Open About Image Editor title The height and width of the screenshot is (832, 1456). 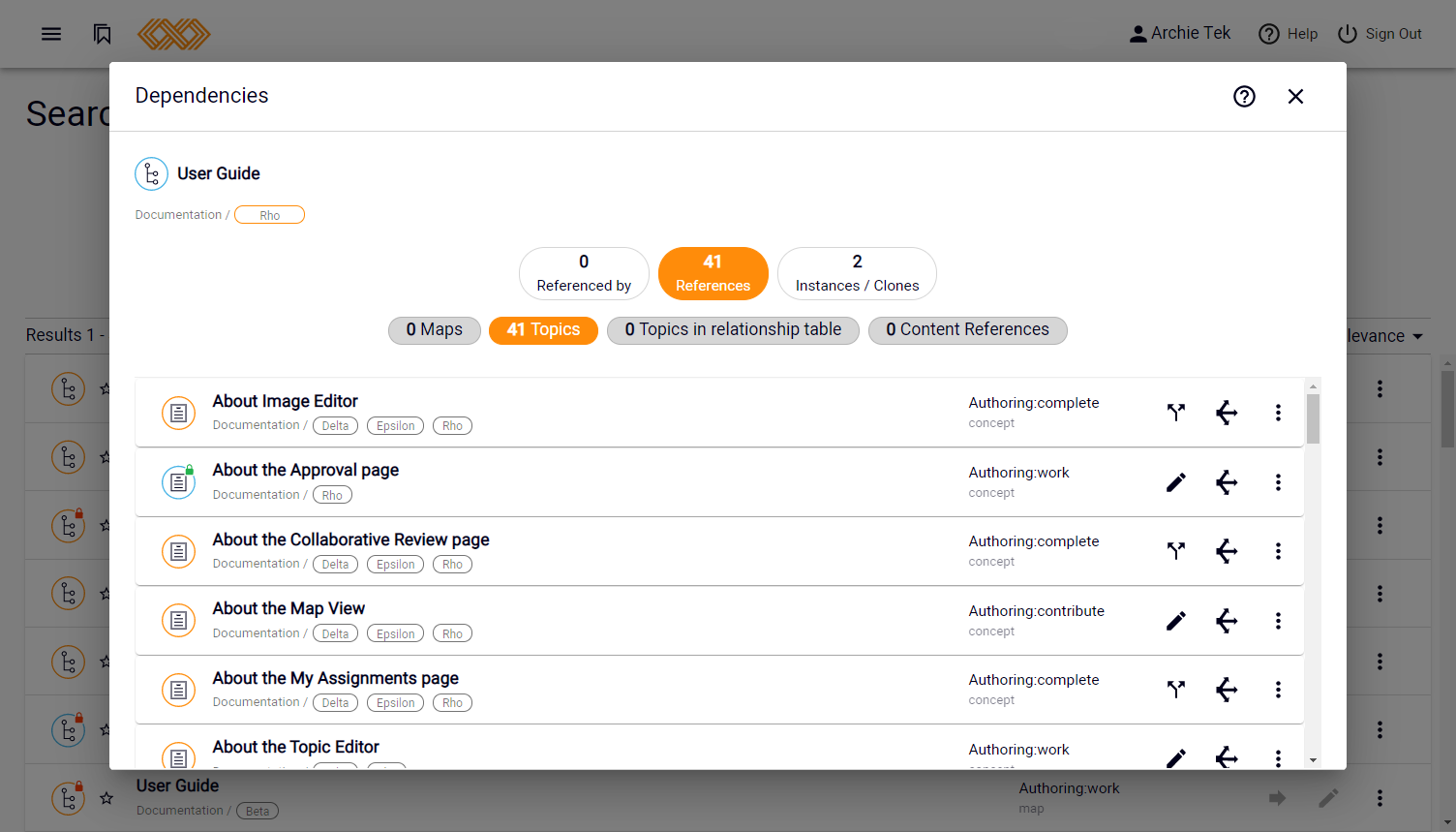285,401
